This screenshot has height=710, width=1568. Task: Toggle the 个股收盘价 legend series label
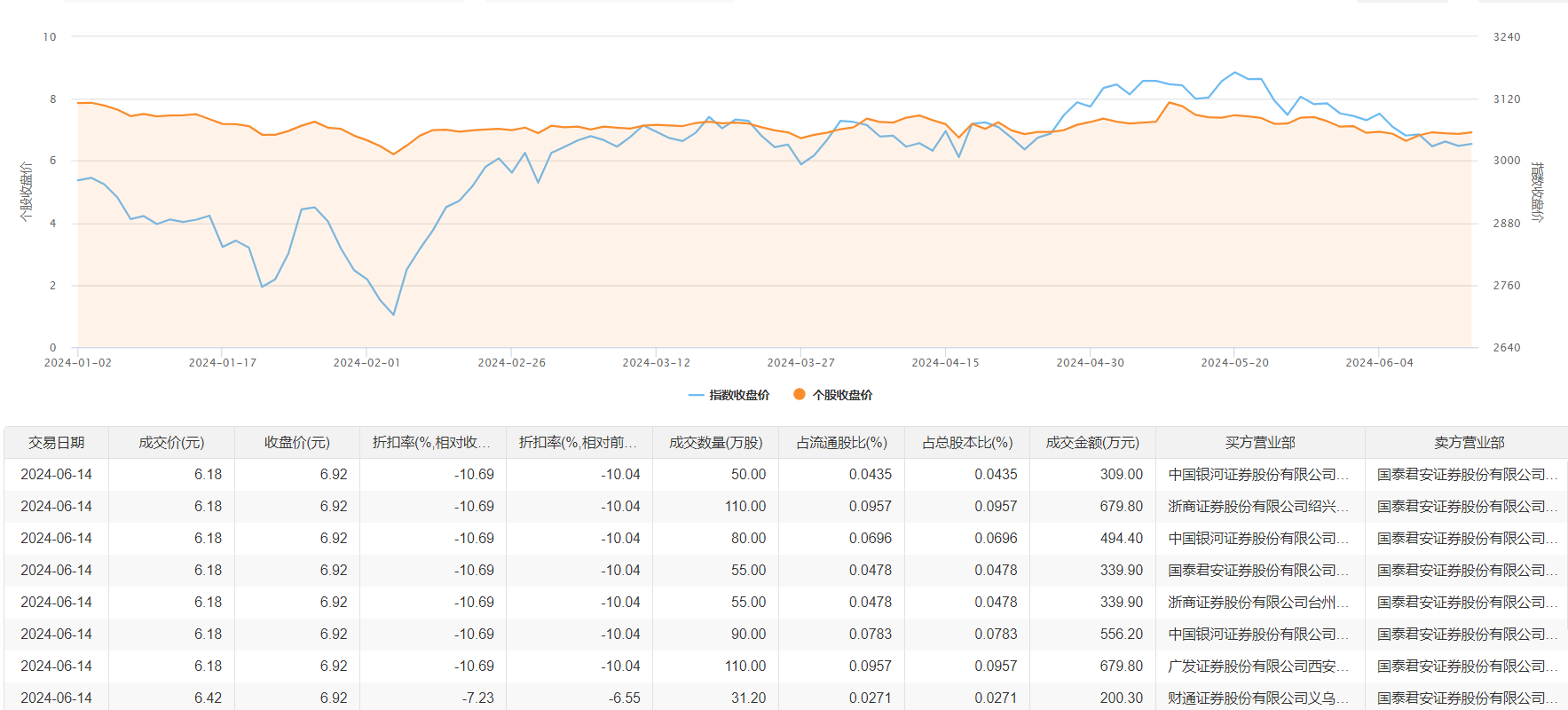[x=842, y=395]
